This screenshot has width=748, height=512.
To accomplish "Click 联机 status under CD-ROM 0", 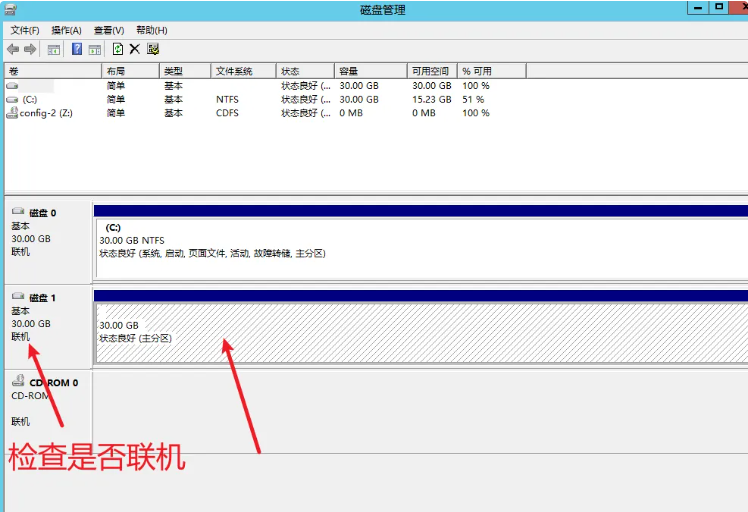I will click(x=21, y=421).
